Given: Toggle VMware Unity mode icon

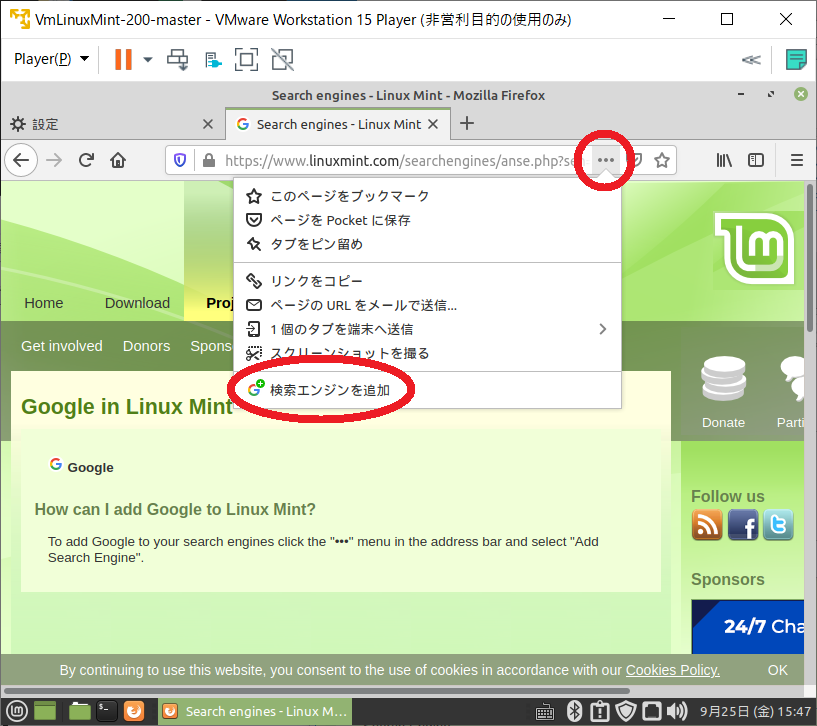Looking at the screenshot, I should pyautogui.click(x=282, y=59).
